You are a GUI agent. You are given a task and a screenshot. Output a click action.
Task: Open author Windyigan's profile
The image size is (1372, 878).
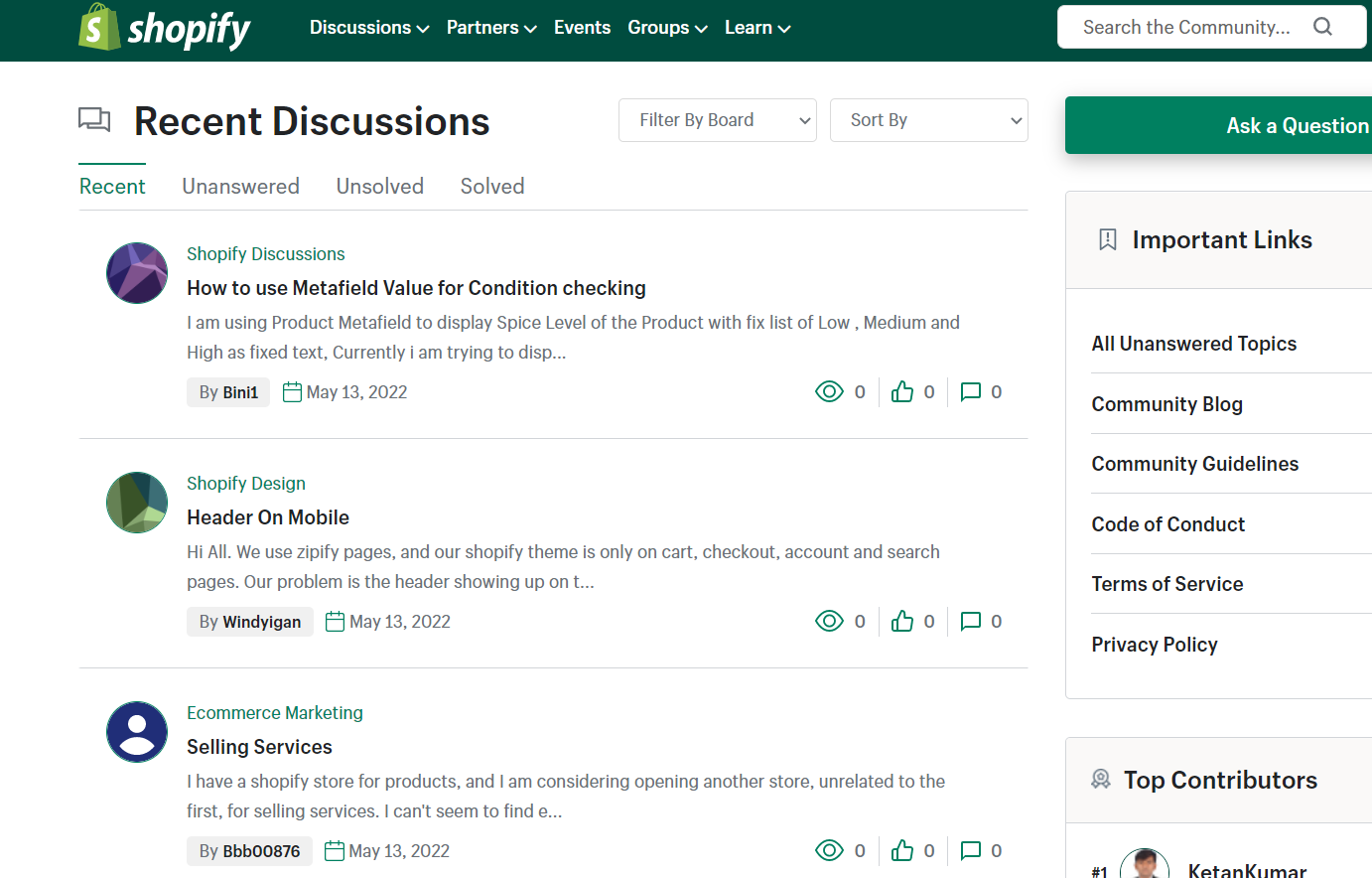click(262, 622)
